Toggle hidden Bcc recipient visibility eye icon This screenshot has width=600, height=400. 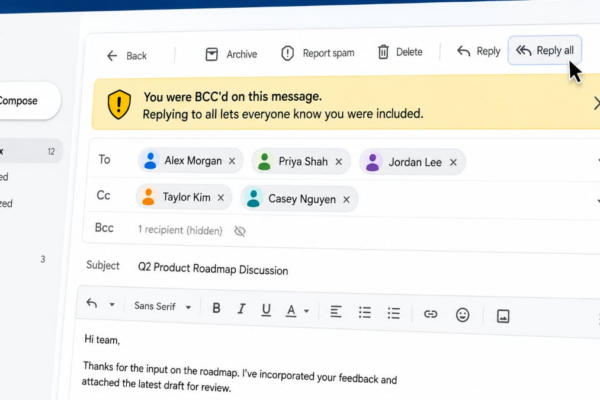tap(240, 231)
